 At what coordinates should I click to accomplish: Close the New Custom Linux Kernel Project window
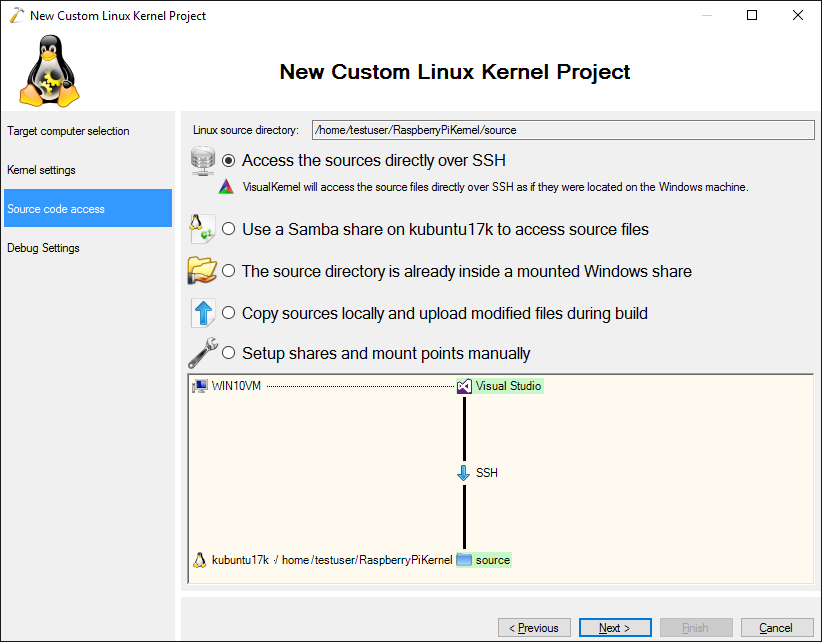tap(797, 15)
